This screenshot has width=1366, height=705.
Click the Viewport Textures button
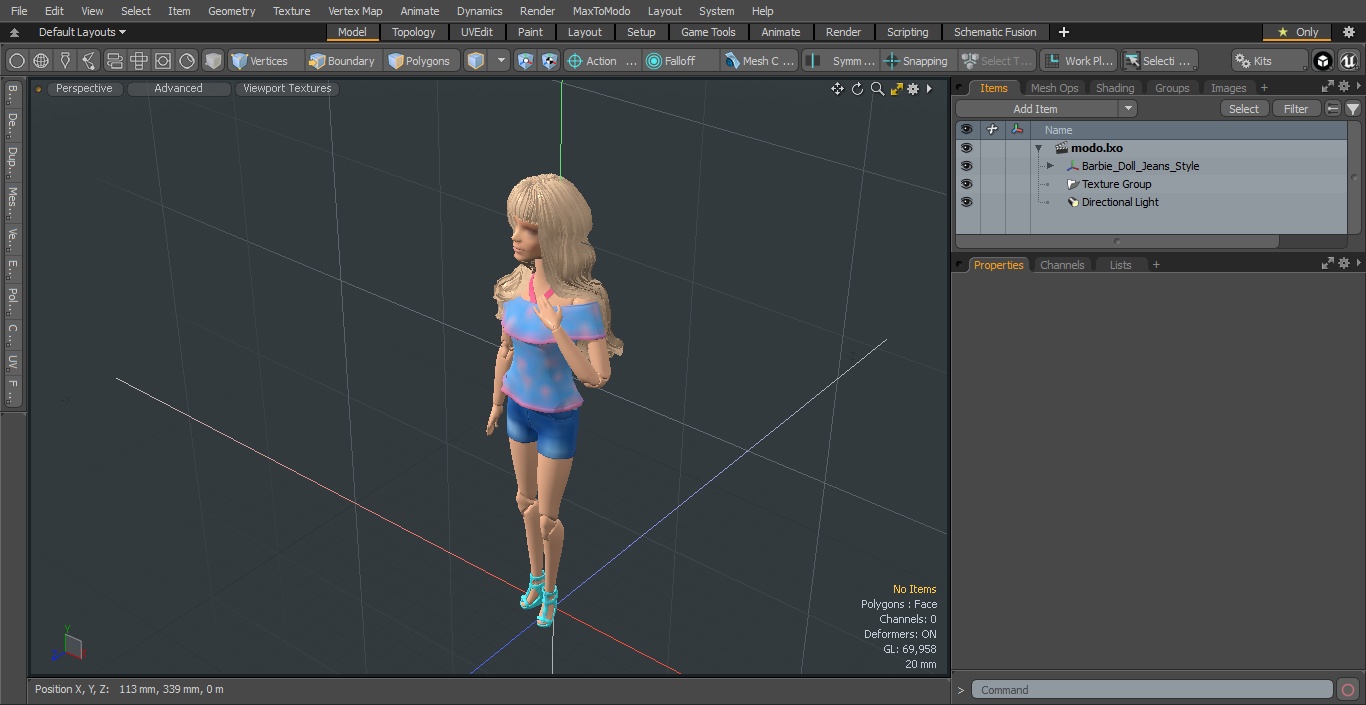(x=287, y=88)
